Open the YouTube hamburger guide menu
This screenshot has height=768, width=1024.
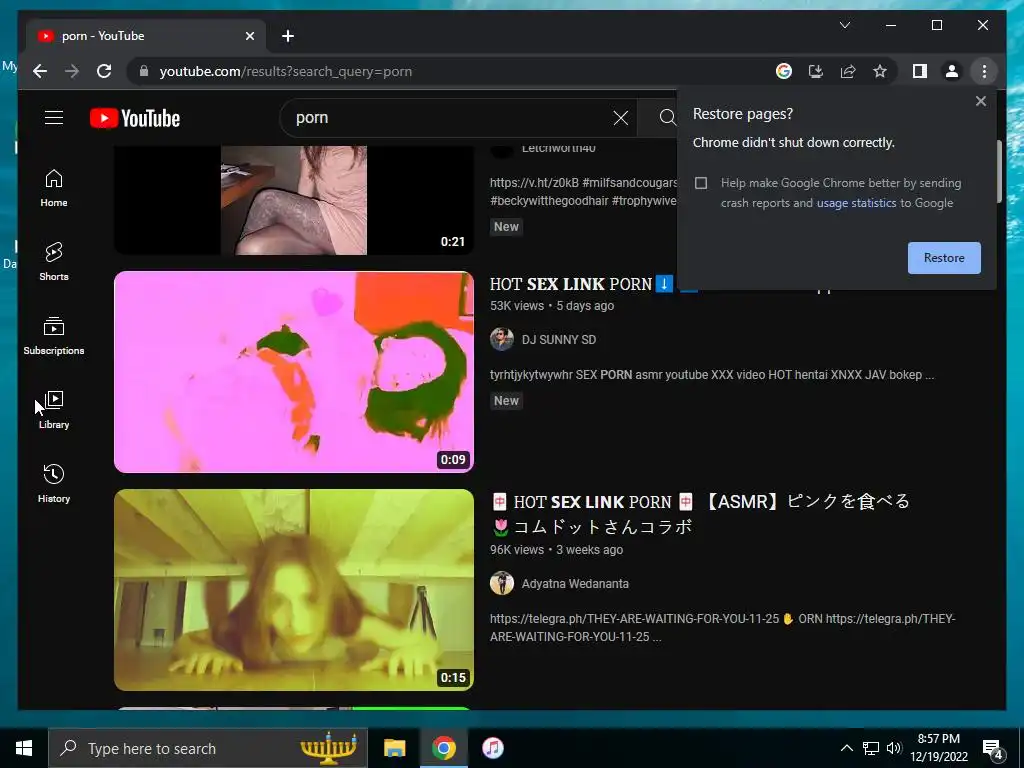(54, 118)
